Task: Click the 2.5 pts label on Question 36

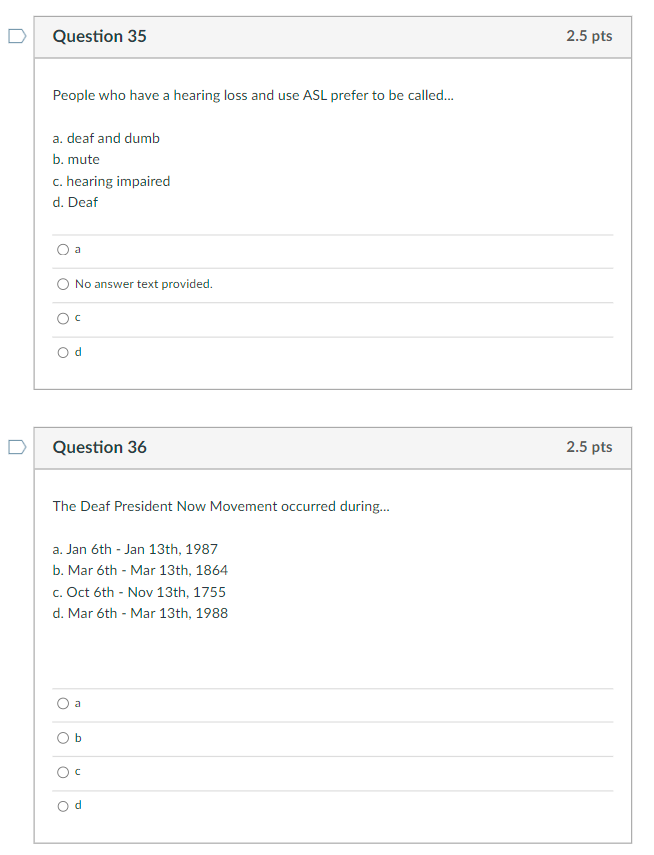Action: point(589,447)
